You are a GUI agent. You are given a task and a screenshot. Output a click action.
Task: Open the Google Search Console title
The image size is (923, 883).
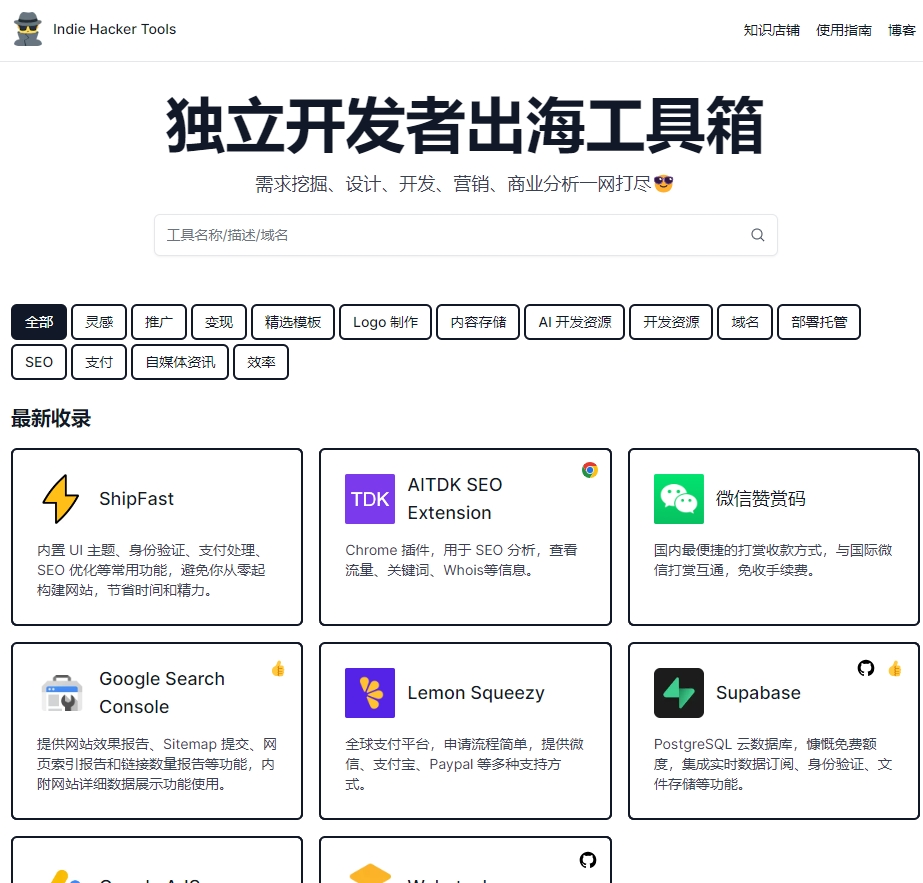(162, 693)
